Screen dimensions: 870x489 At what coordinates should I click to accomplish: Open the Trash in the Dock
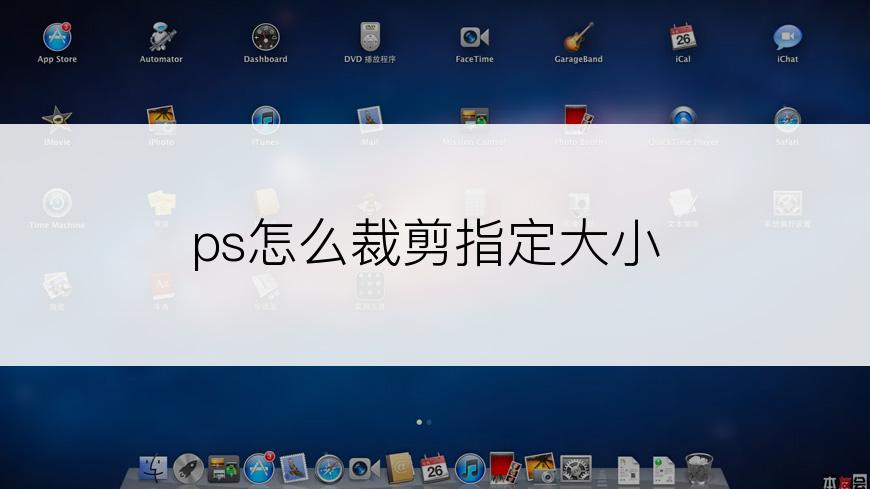click(x=699, y=469)
